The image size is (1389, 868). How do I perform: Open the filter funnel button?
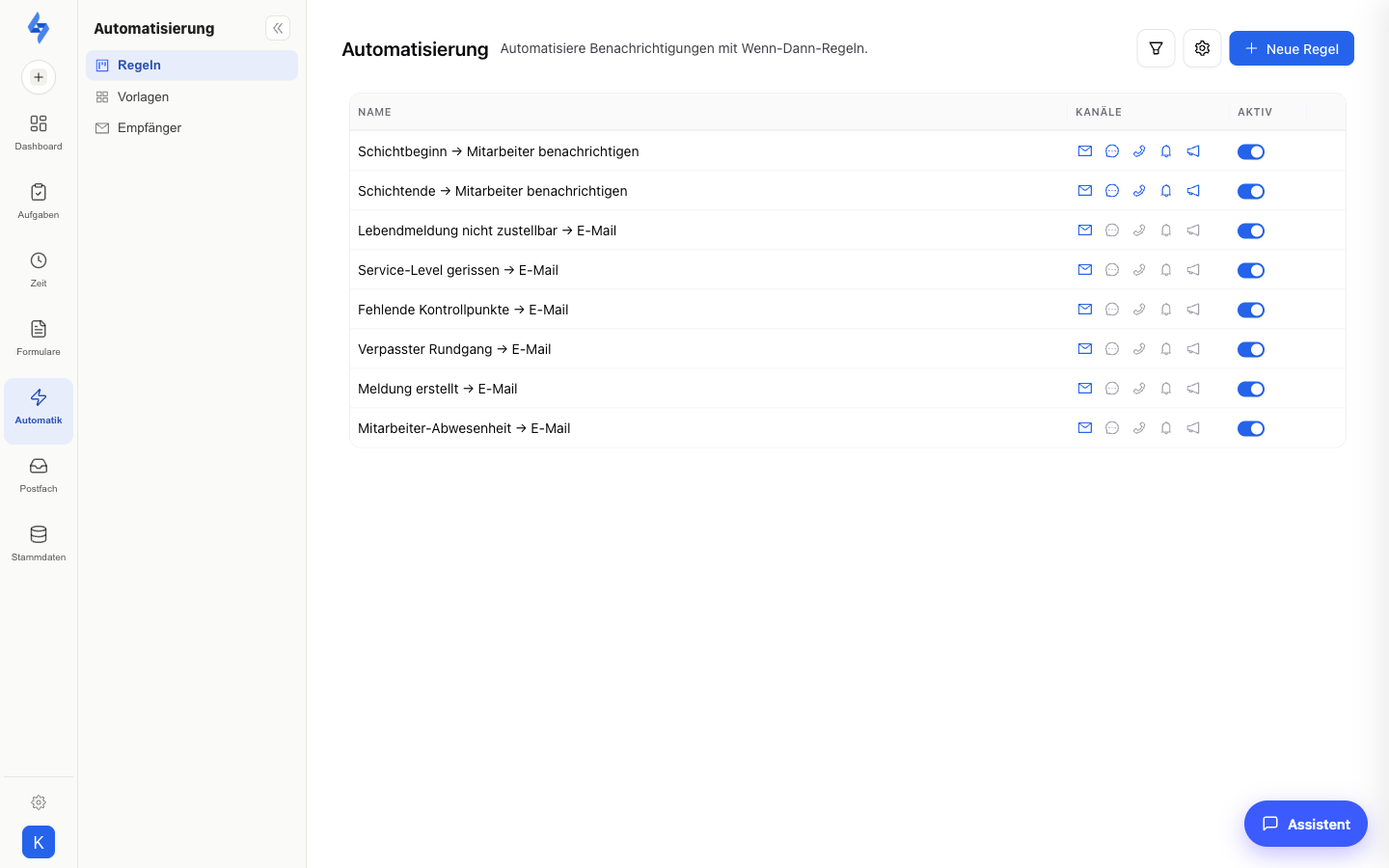pos(1156,48)
